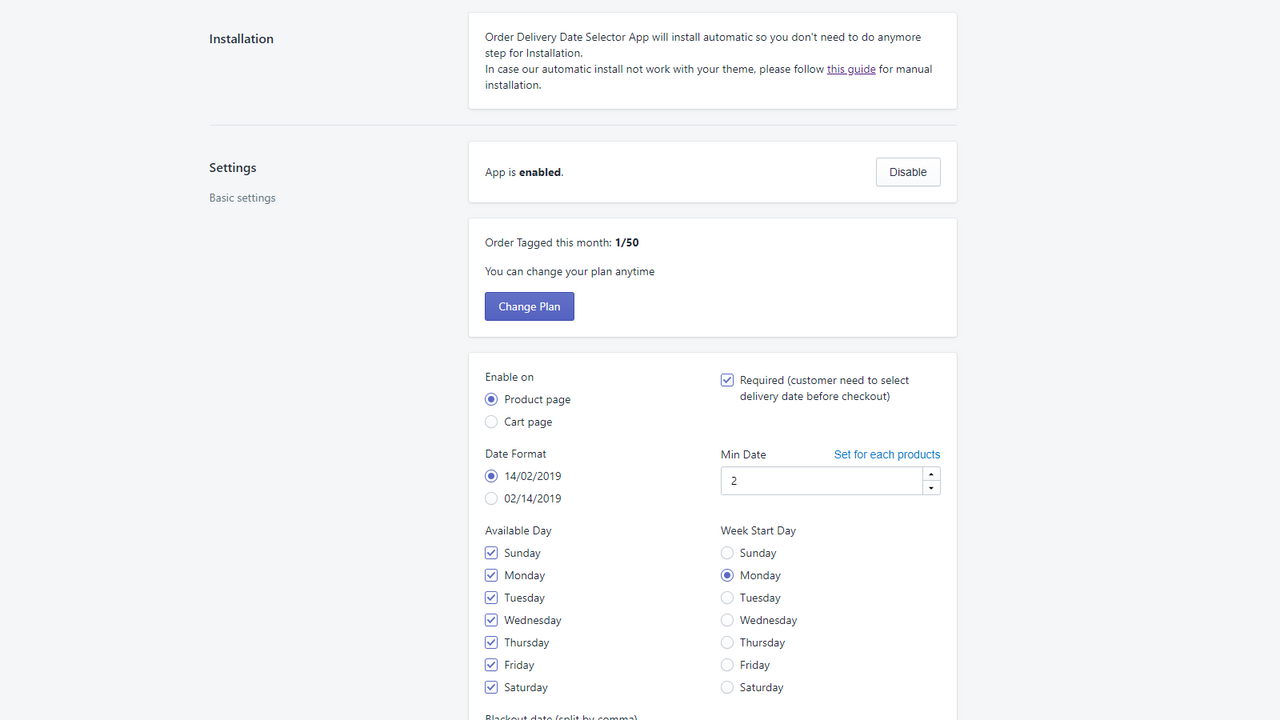
Task: Set Week Start Day to Friday
Action: click(726, 664)
